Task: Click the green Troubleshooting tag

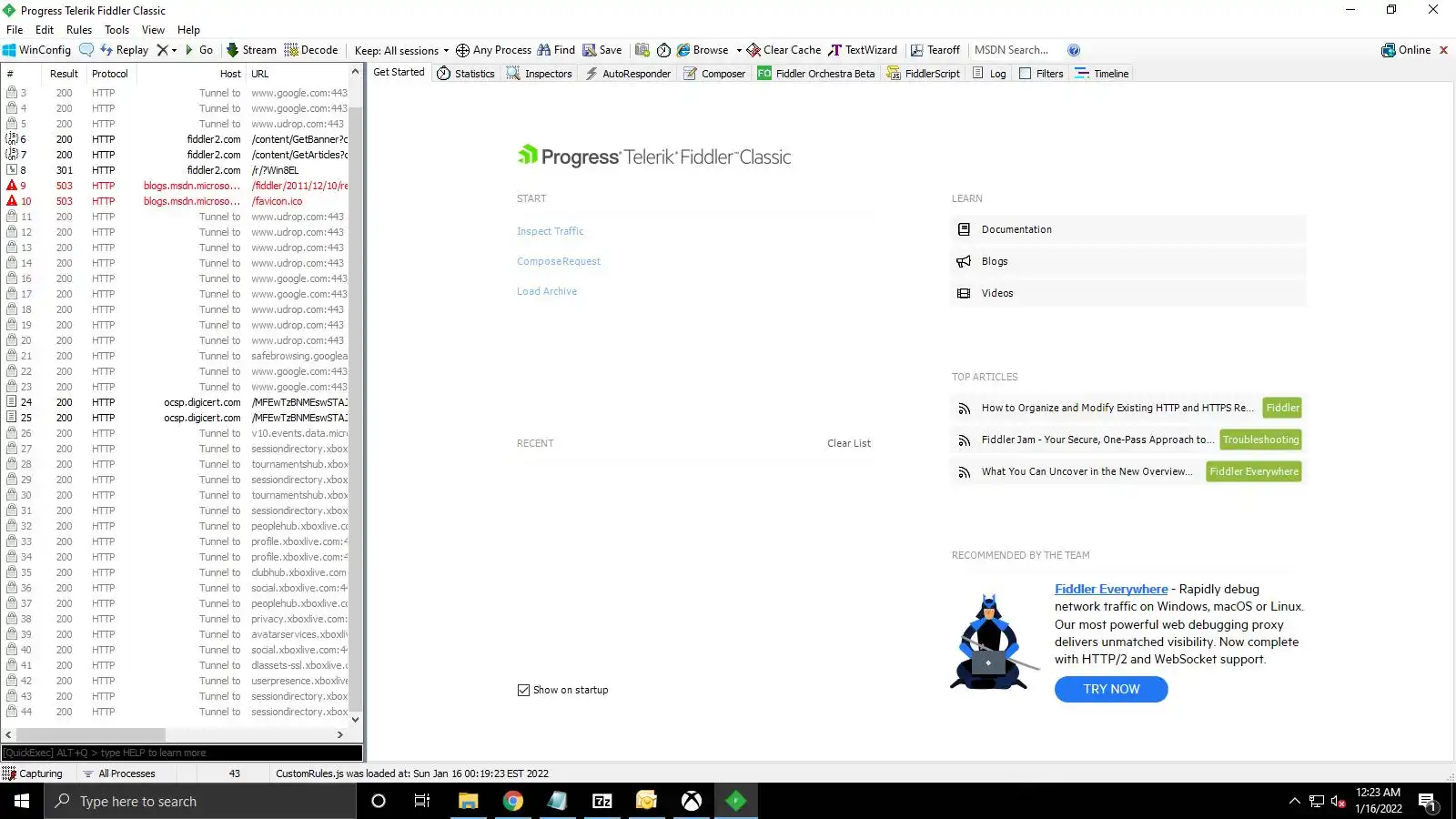Action: click(x=1260, y=440)
